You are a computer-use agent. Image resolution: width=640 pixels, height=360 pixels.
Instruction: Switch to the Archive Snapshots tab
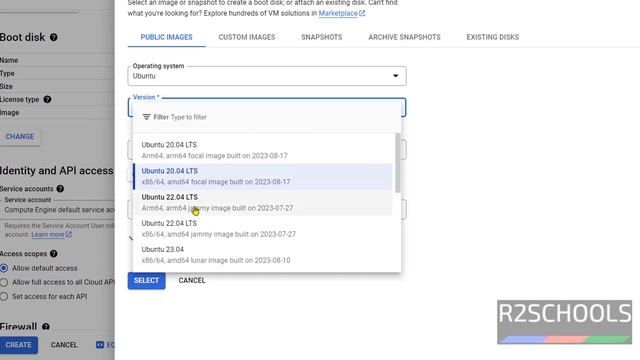click(404, 37)
